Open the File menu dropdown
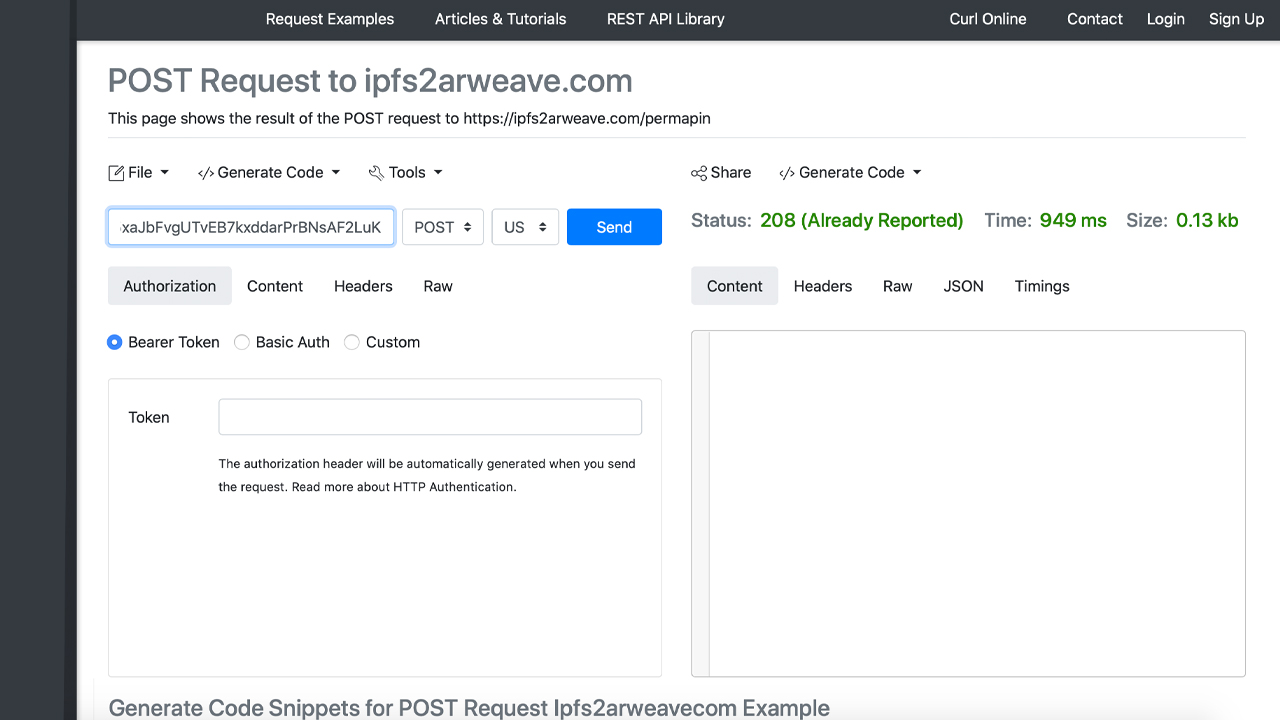 [x=139, y=172]
